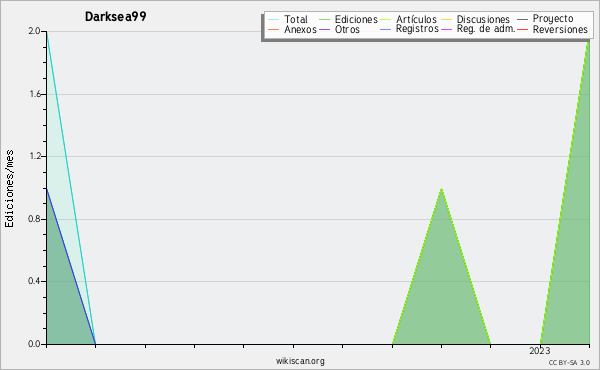This screenshot has width=600, height=370.
Task: Click the Ediciones/mes axis label
Action: (x=9, y=189)
